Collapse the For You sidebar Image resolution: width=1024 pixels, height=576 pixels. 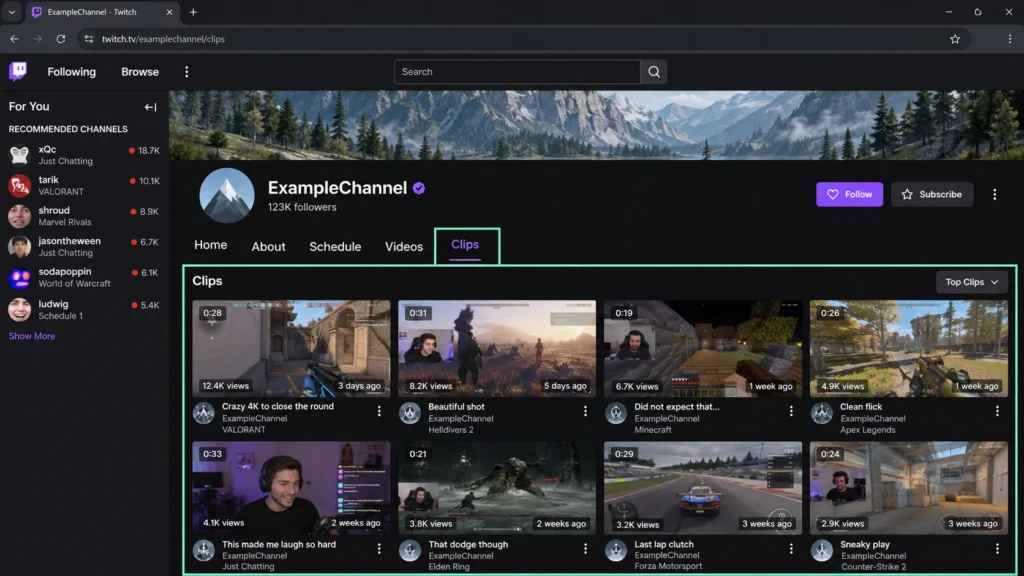(x=150, y=106)
